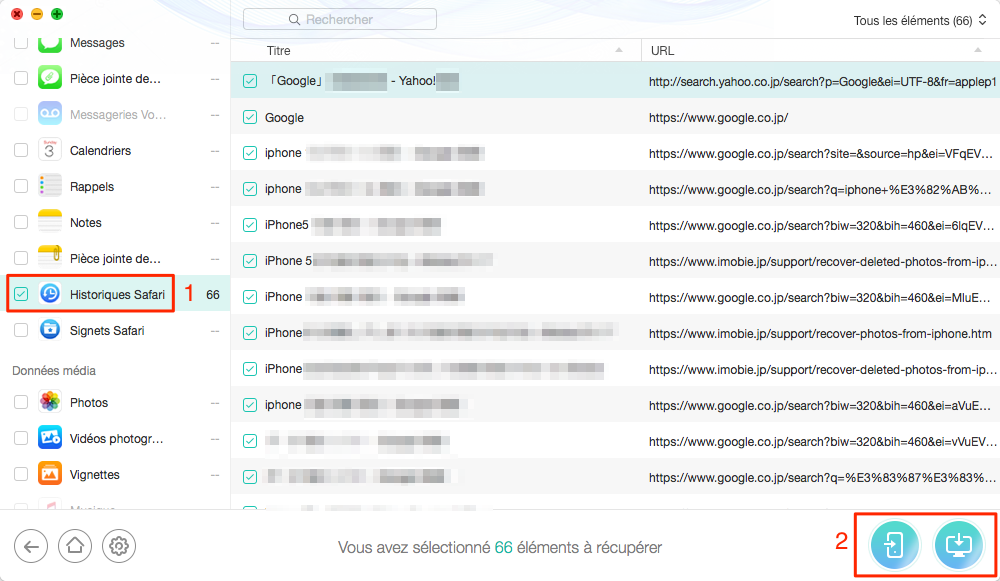Go back with the left arrow button
This screenshot has width=1000, height=581.
[31, 547]
